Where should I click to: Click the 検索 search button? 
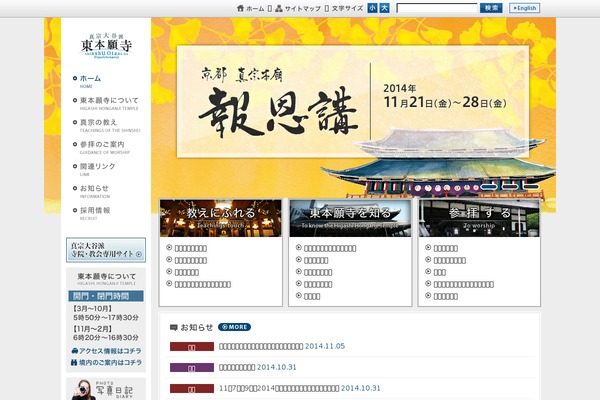coord(491,8)
